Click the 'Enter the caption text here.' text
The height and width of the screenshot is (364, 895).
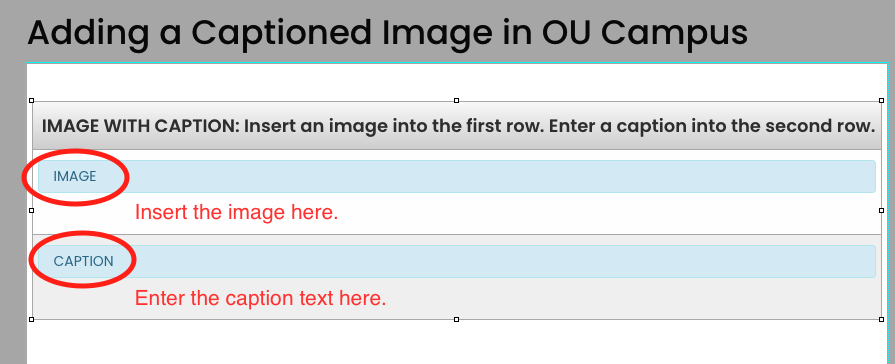[x=260, y=298]
